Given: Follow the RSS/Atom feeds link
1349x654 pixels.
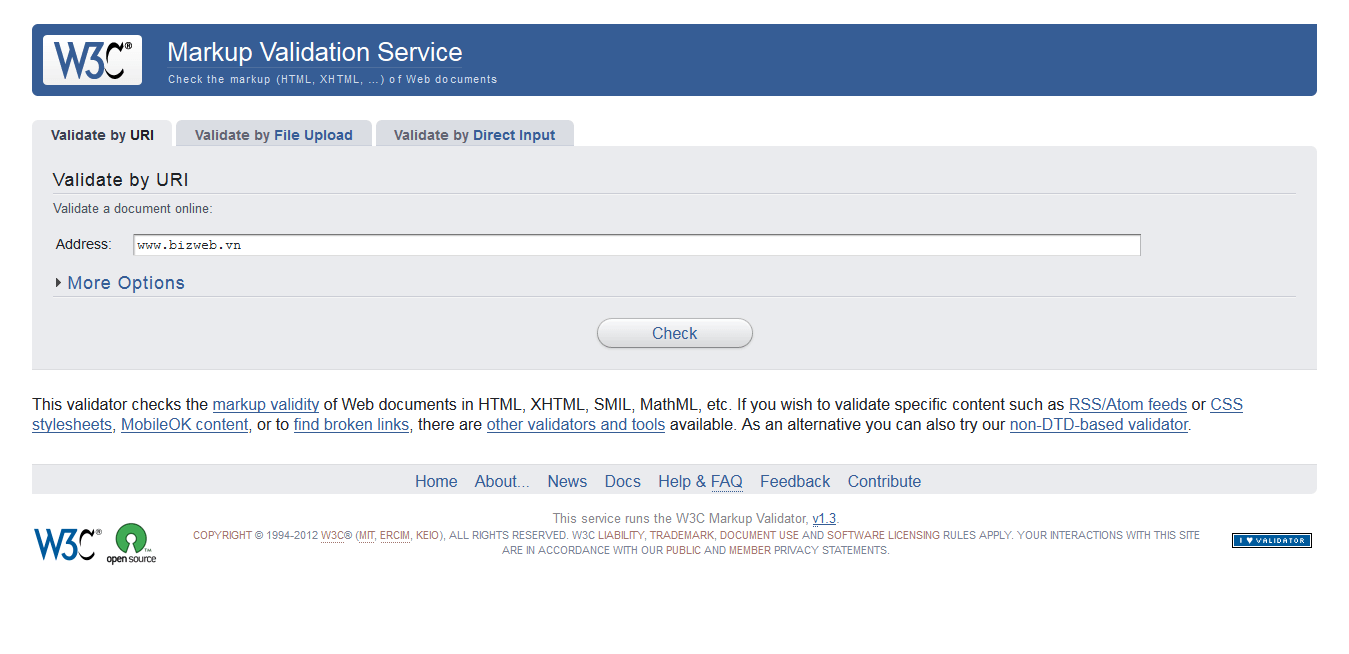Looking at the screenshot, I should (1128, 405).
